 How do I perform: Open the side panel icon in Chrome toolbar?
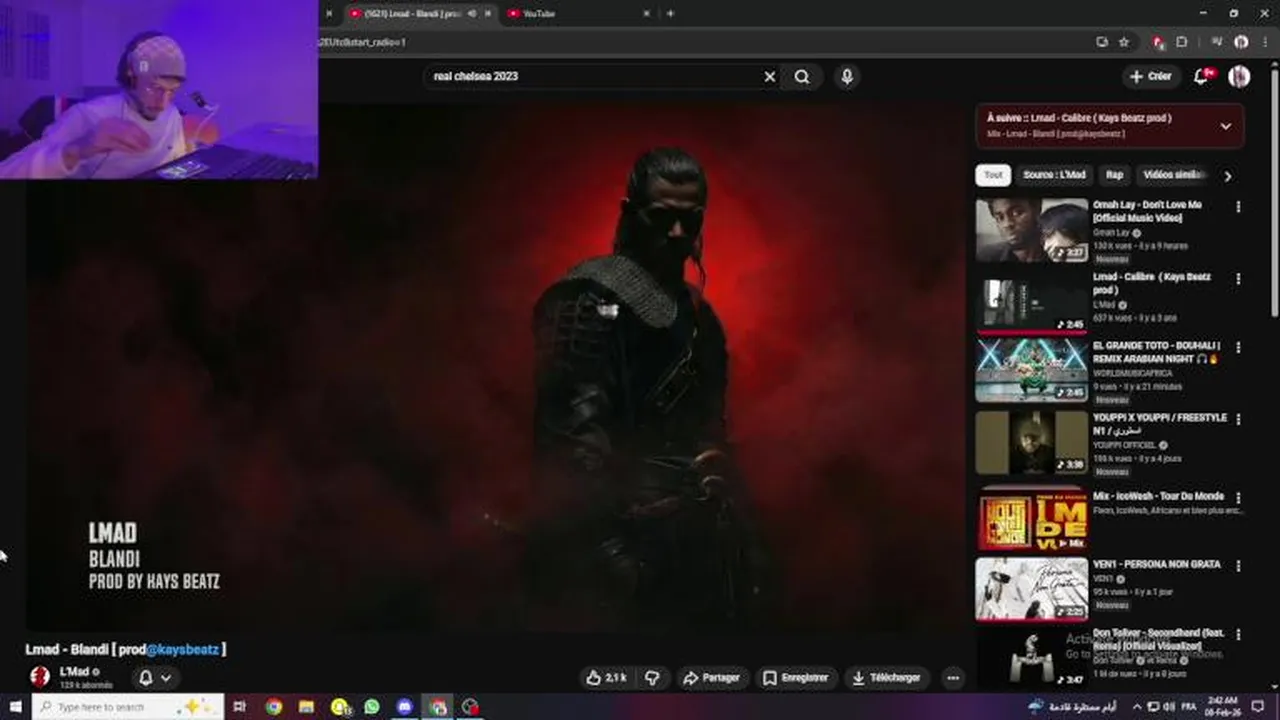[x=1217, y=42]
